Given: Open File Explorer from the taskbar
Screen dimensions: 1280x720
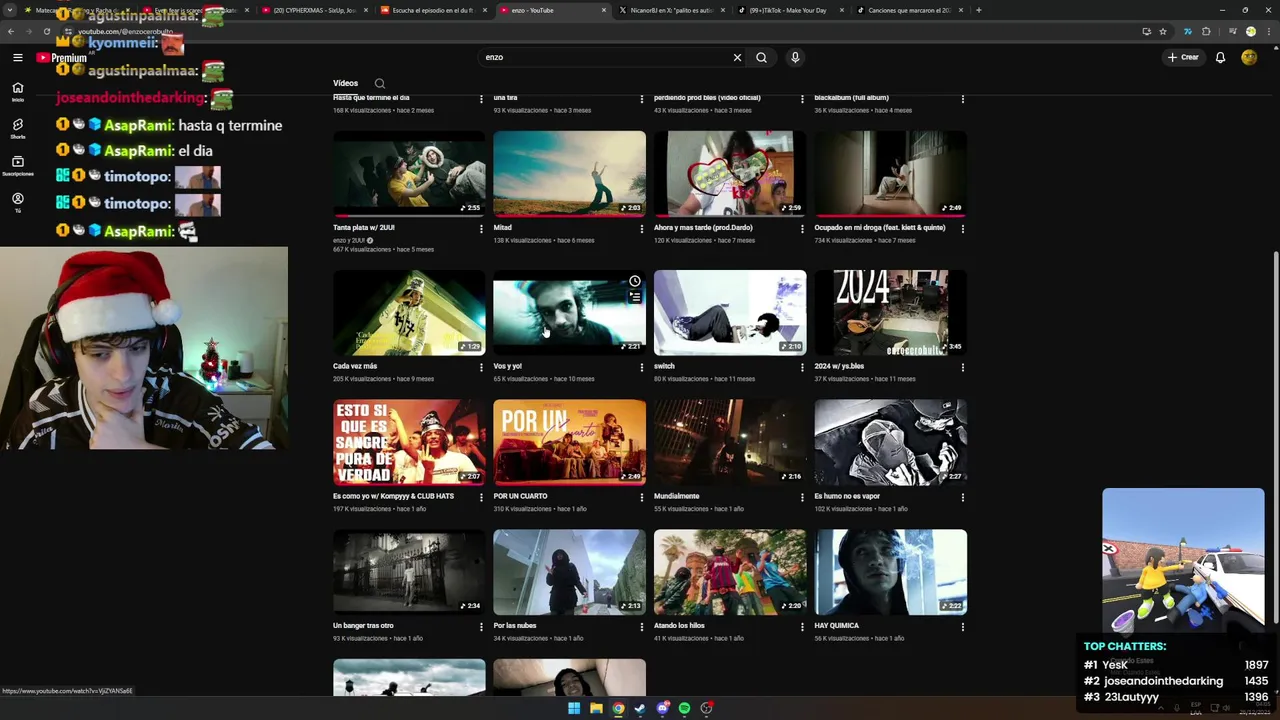Looking at the screenshot, I should pos(596,708).
